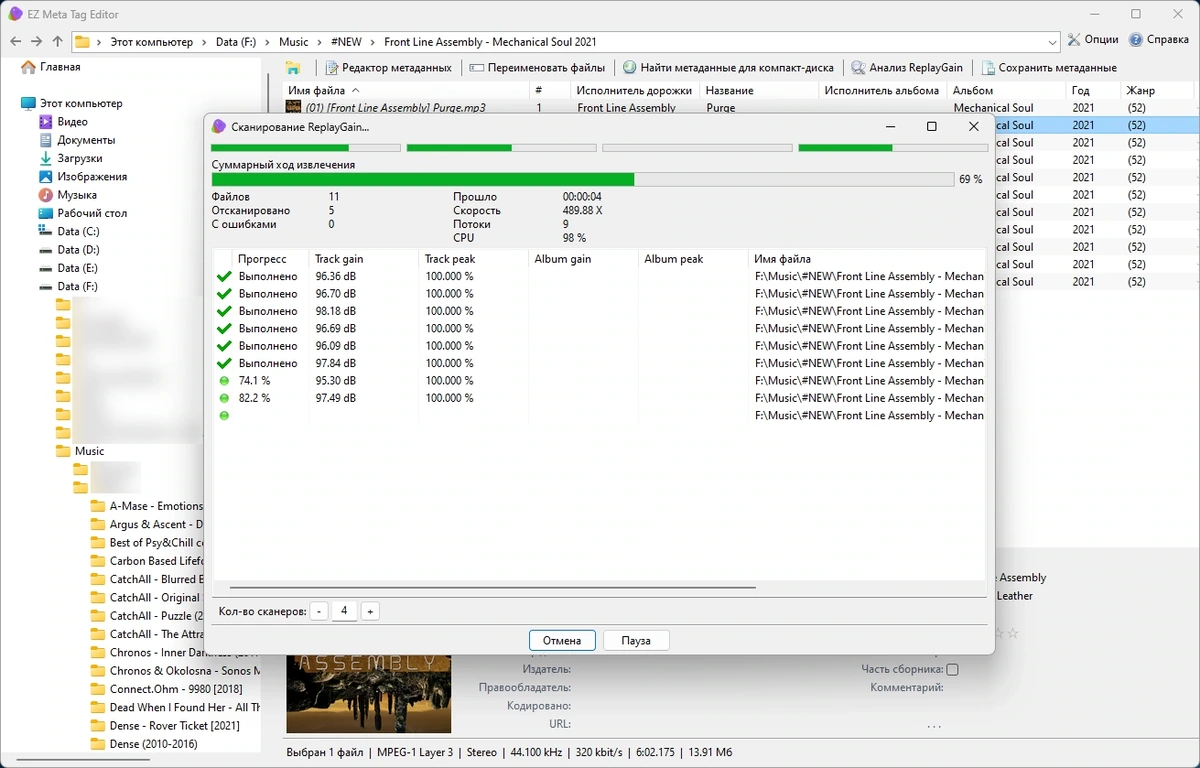Click Прогресс column header in dialog

(x=270, y=259)
